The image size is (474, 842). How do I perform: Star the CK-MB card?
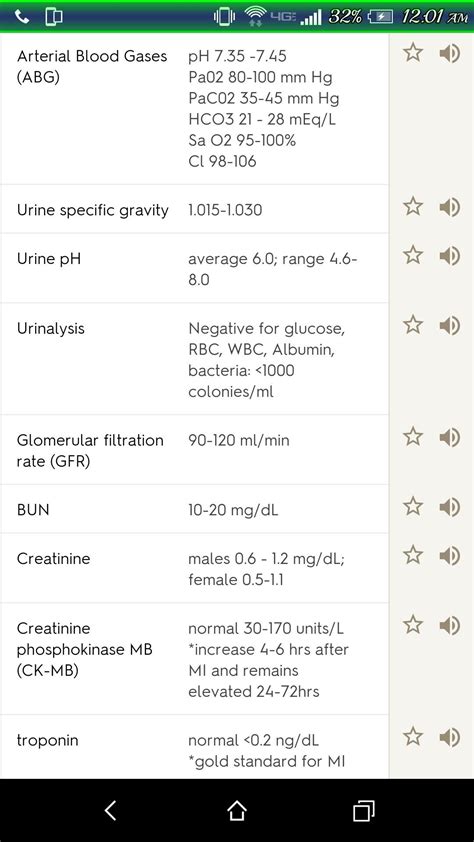point(413,625)
